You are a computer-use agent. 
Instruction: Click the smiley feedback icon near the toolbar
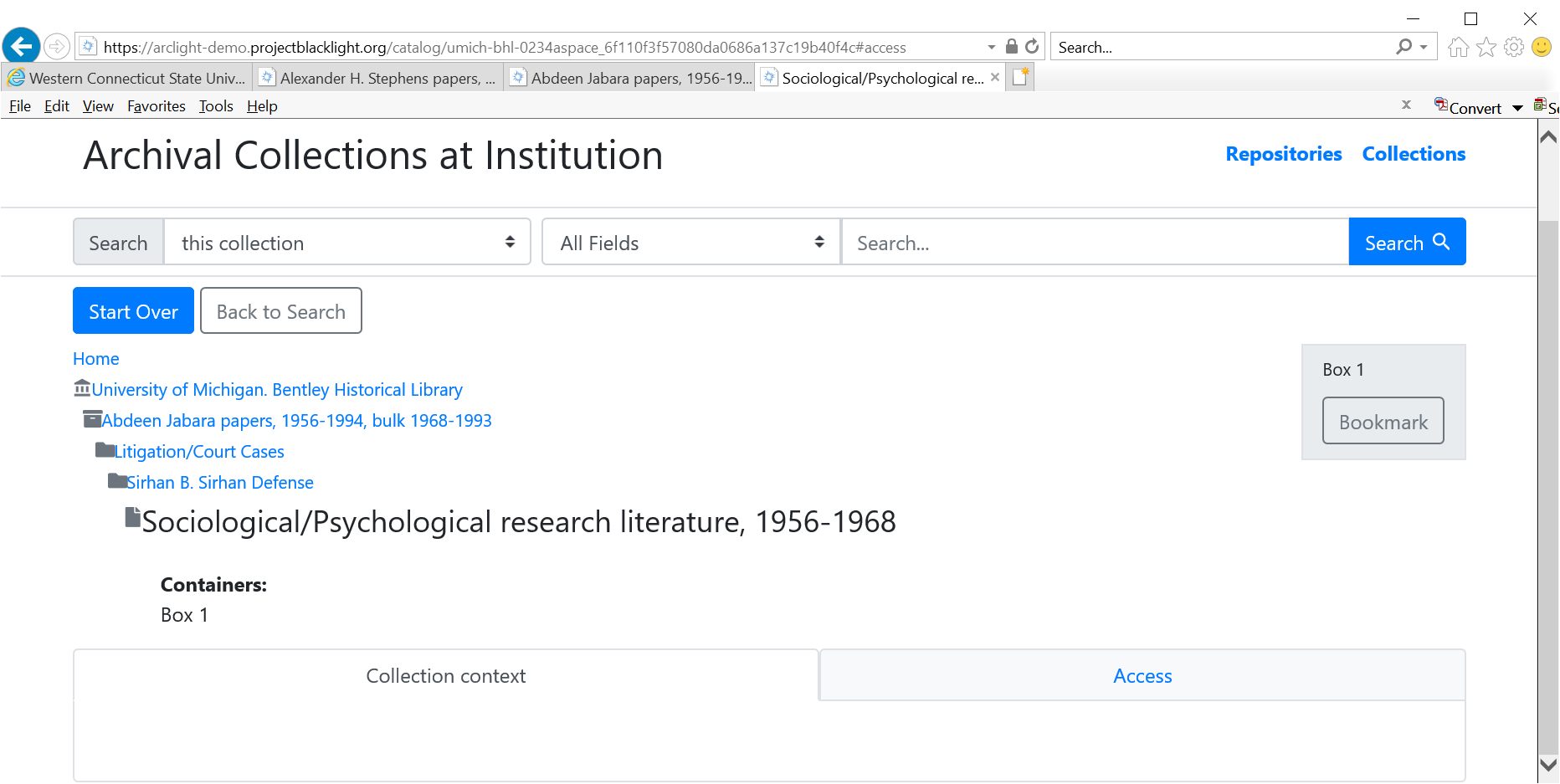(1542, 47)
